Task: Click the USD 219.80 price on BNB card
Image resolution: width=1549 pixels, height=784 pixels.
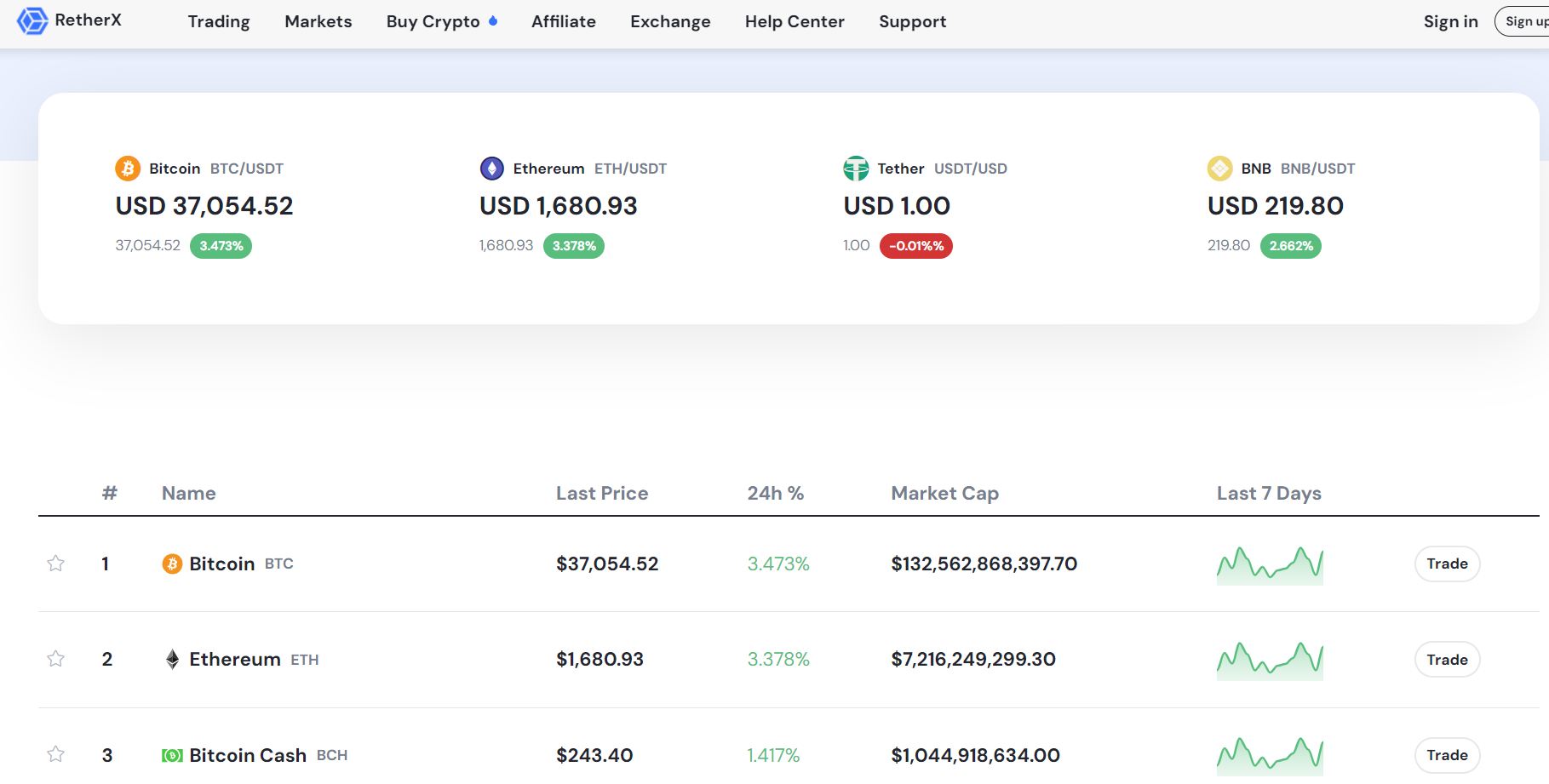Action: click(1276, 206)
